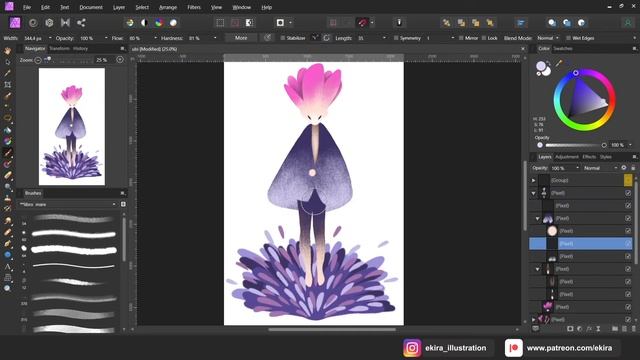The height and width of the screenshot is (360, 640).
Task: Open the Export persona share icon
Action: 81,23
